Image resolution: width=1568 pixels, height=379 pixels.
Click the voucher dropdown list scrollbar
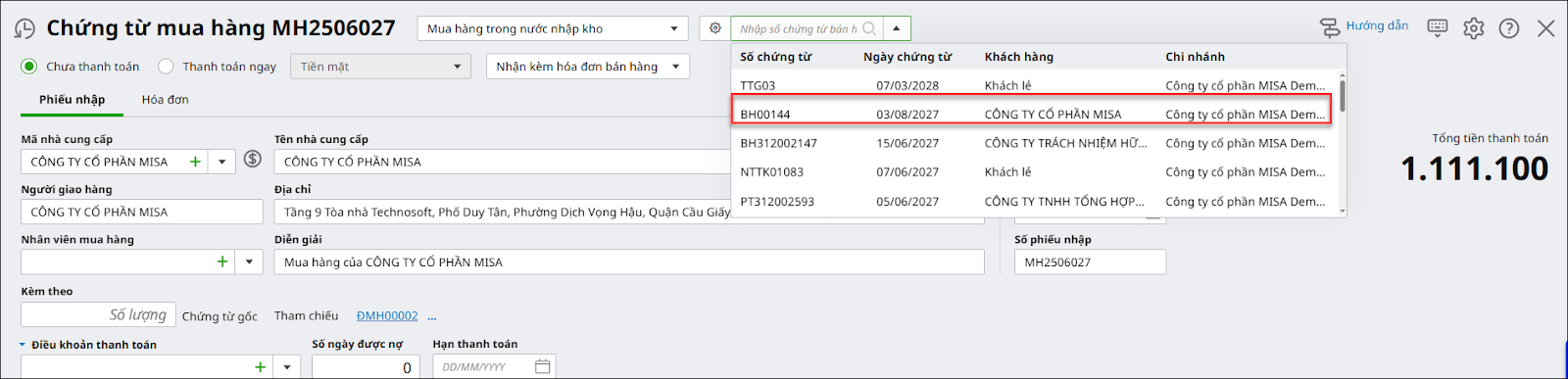click(x=1343, y=95)
